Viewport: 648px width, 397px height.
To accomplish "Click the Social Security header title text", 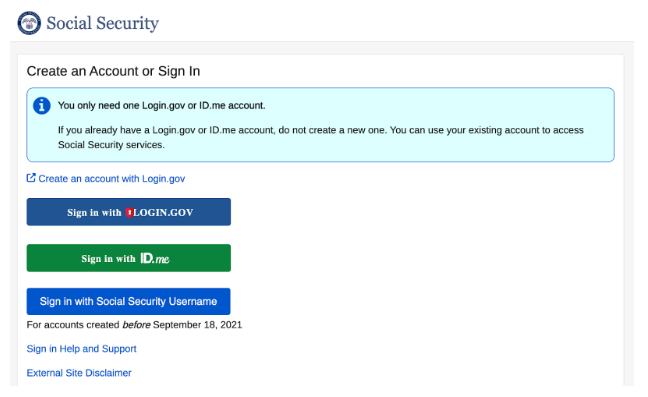I will click(102, 23).
